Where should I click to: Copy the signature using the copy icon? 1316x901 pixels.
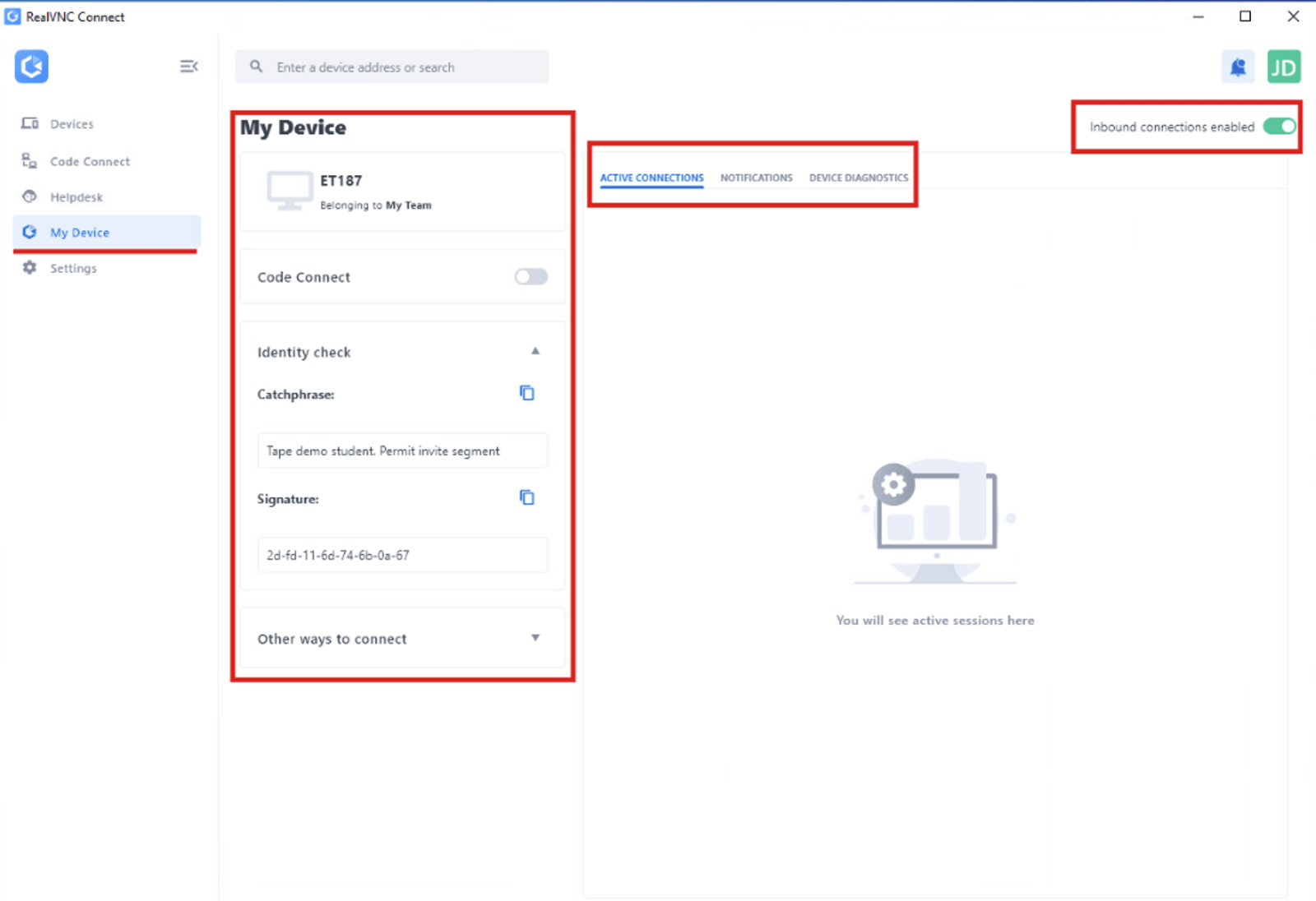526,497
